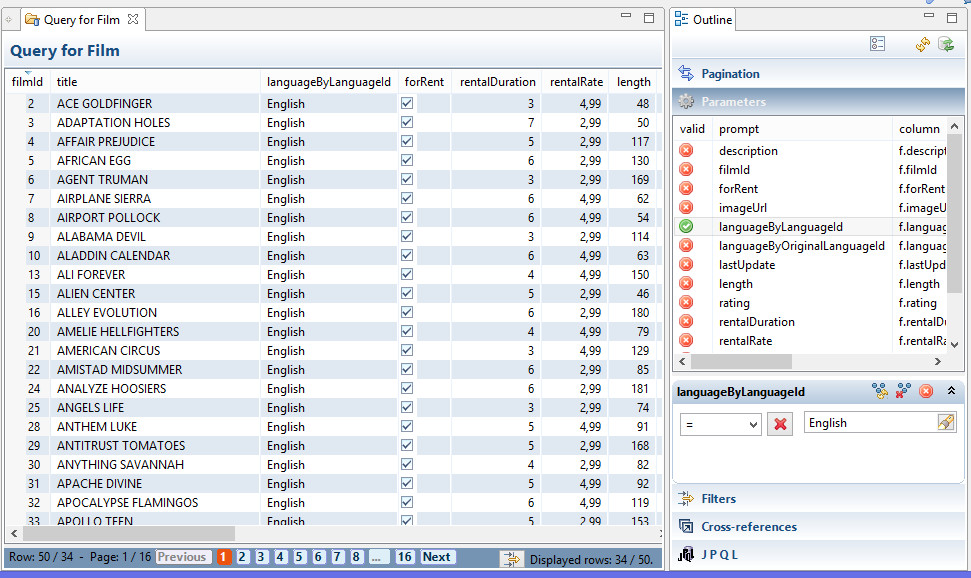Image resolution: width=971 pixels, height=578 pixels.
Task: Click the brush icon in the English field
Action: click(x=945, y=423)
